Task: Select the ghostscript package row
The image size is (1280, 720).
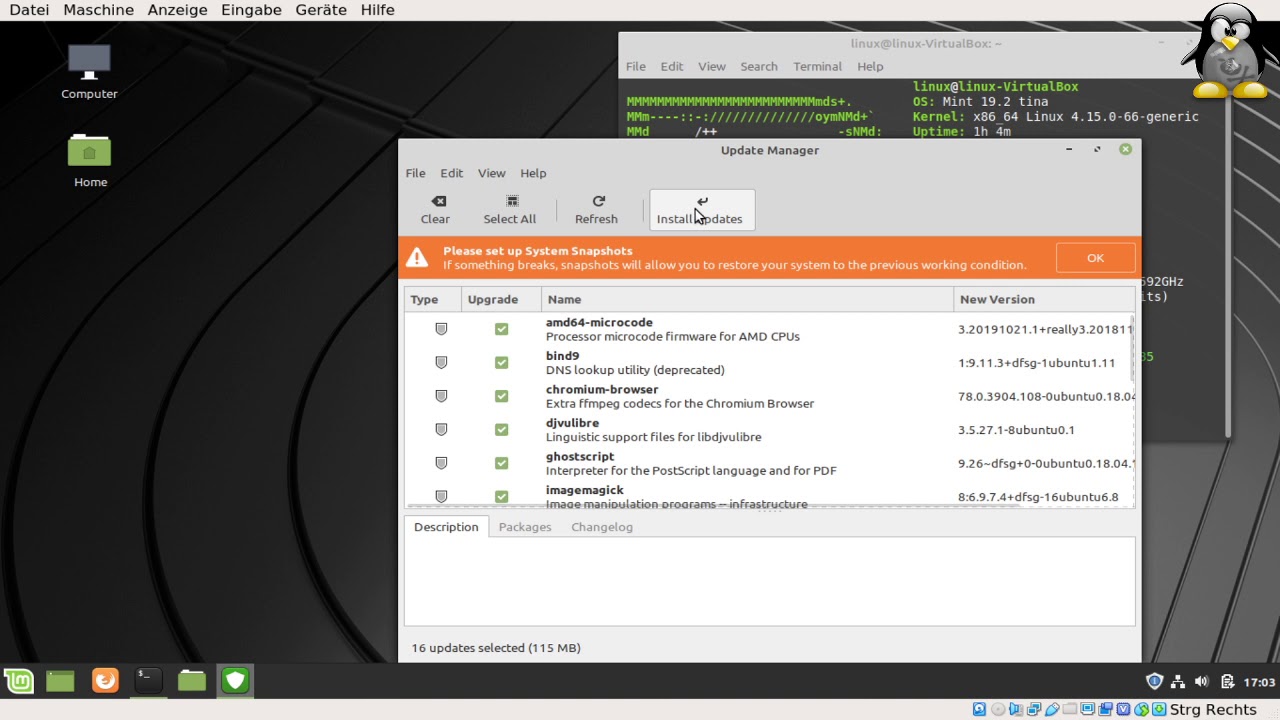Action: click(769, 463)
